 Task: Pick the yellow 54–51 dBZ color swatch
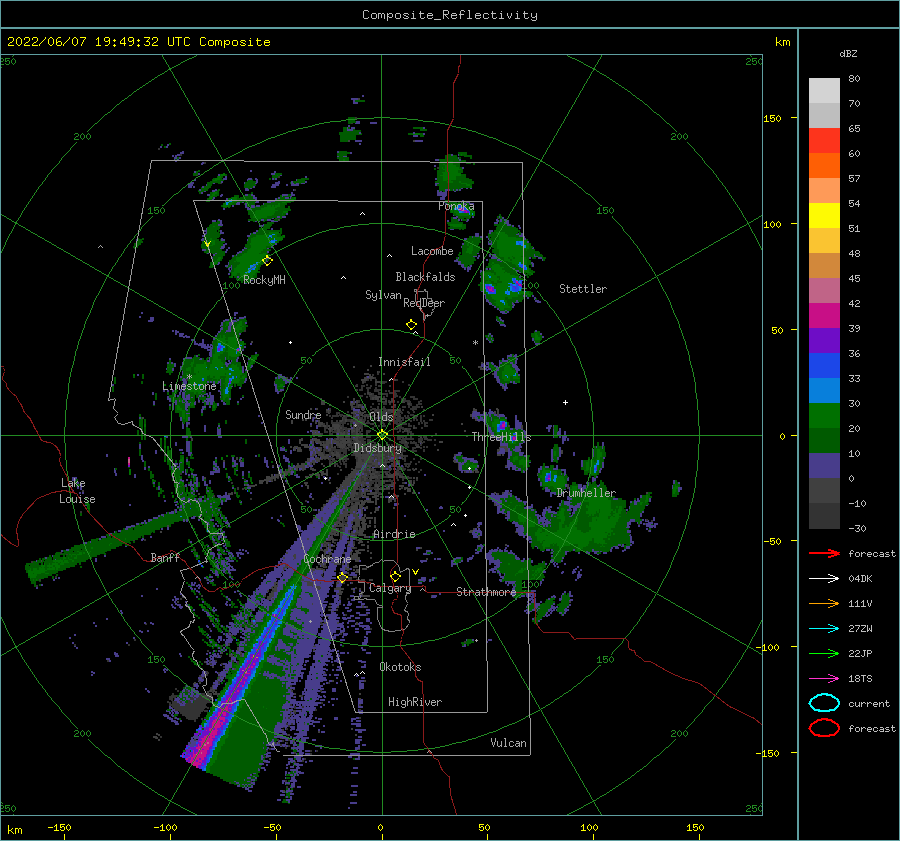pyautogui.click(x=824, y=216)
